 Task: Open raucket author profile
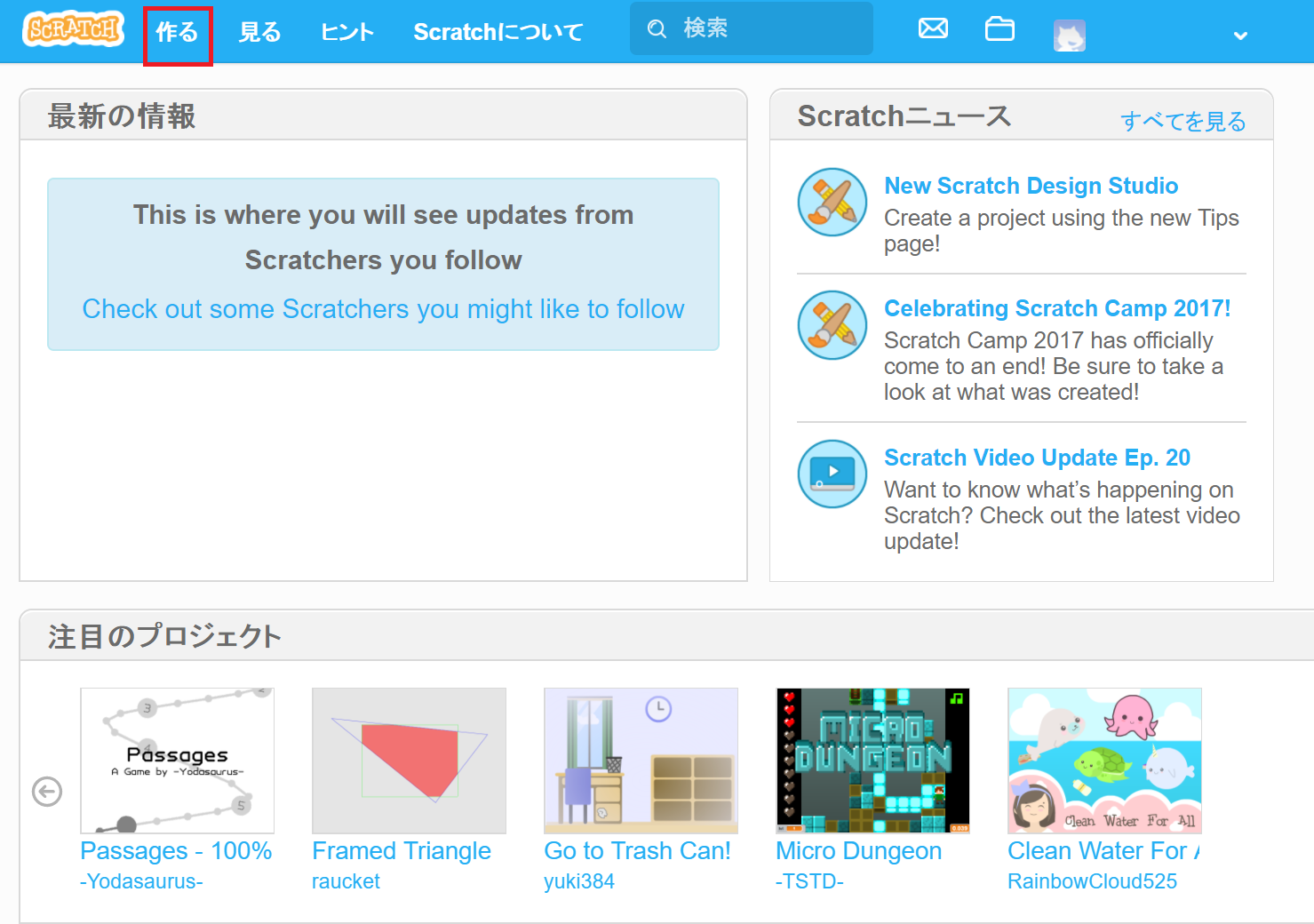click(x=346, y=881)
